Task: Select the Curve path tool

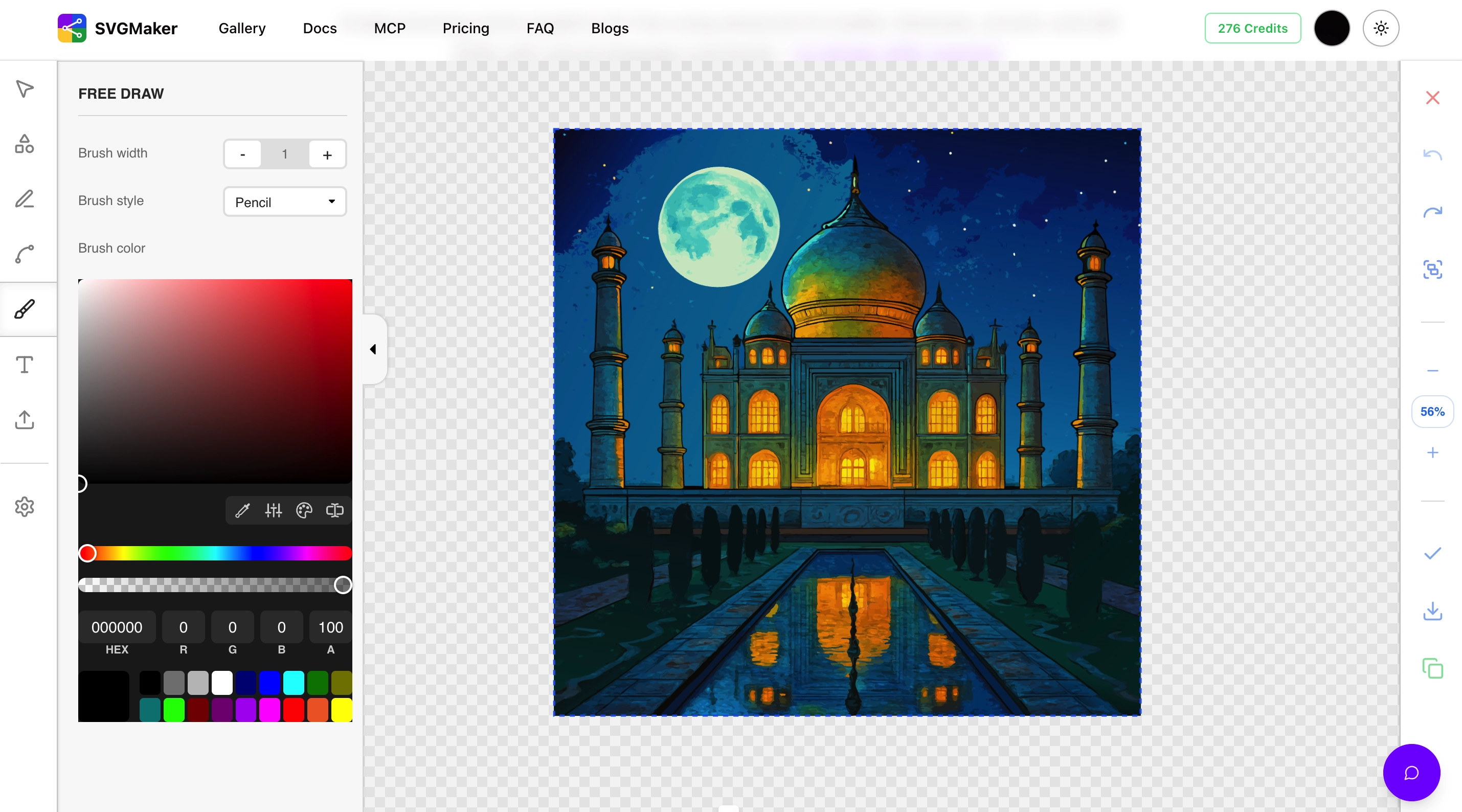Action: coord(24,254)
